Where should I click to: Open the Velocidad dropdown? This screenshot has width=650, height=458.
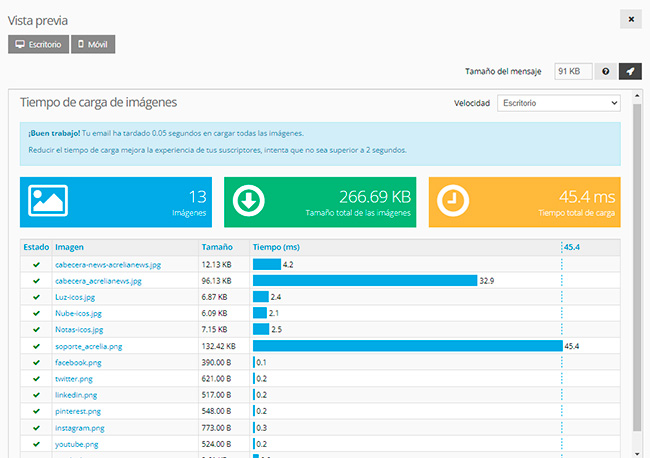(558, 103)
